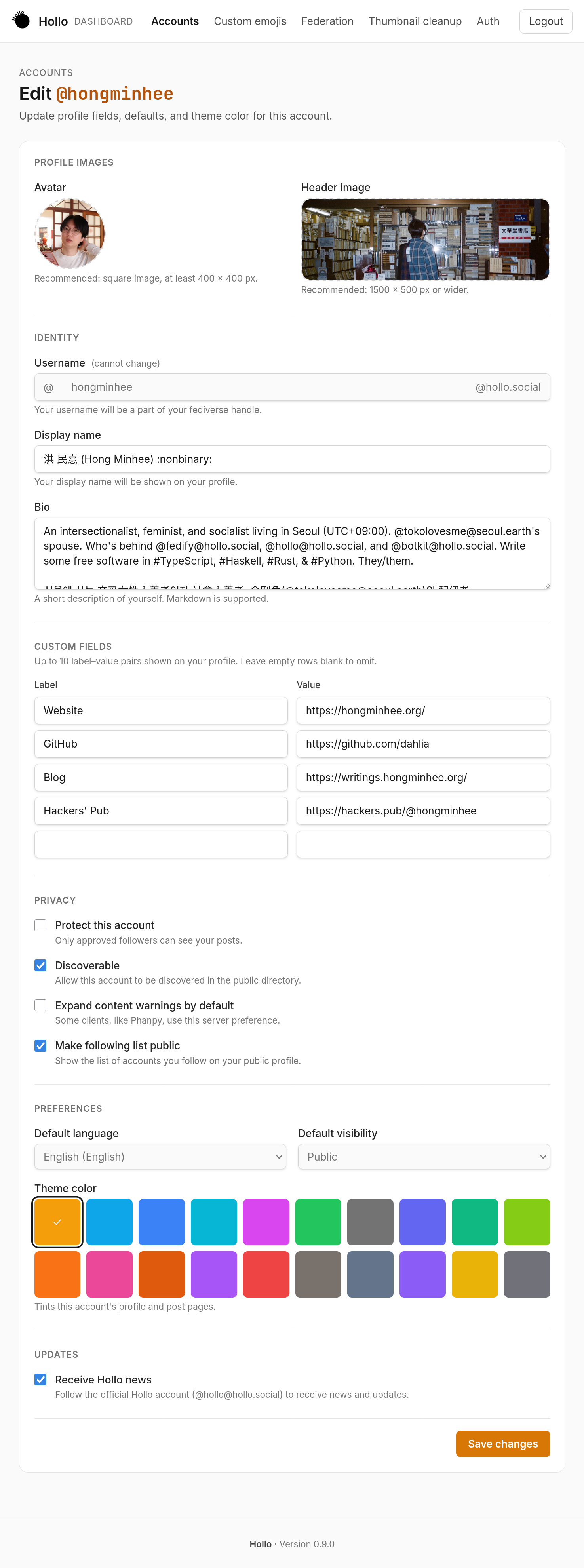Enable Protect this account checkbox
Screen dimensions: 584x1568
(x=40, y=925)
